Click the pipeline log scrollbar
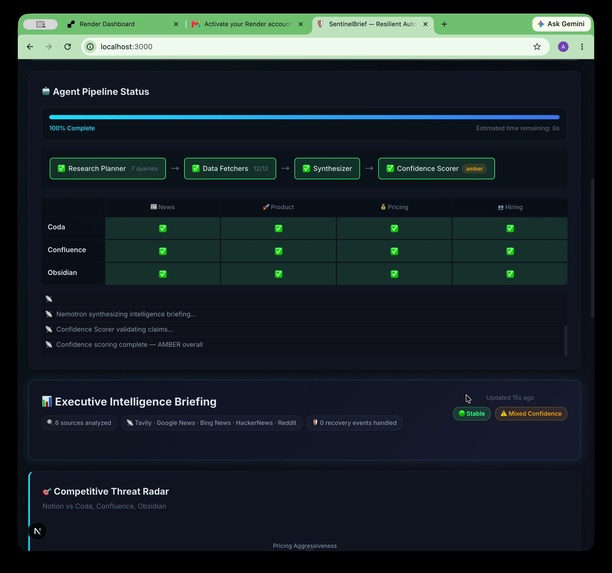This screenshot has height=573, width=612. 566,341
